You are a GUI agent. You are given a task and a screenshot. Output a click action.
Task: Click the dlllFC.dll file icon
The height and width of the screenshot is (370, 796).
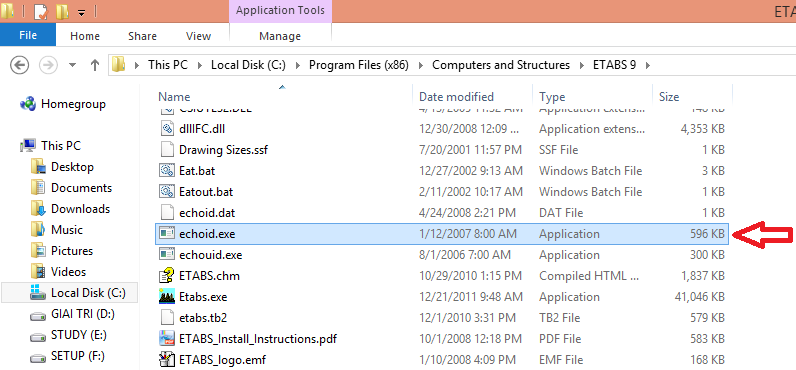click(167, 129)
